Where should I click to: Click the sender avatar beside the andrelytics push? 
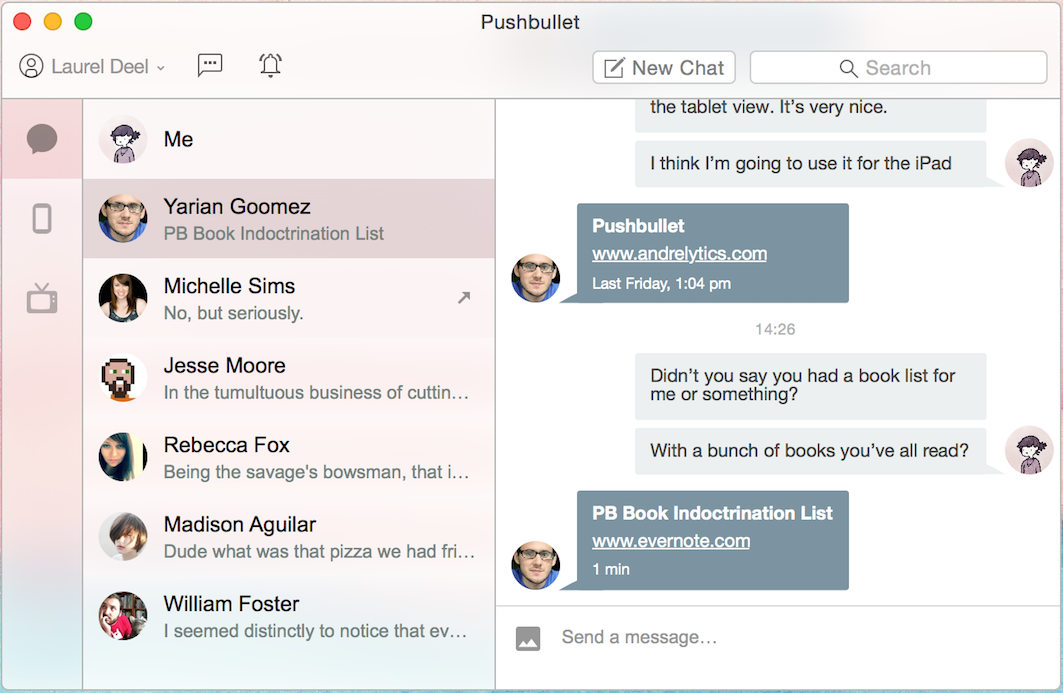click(x=536, y=278)
